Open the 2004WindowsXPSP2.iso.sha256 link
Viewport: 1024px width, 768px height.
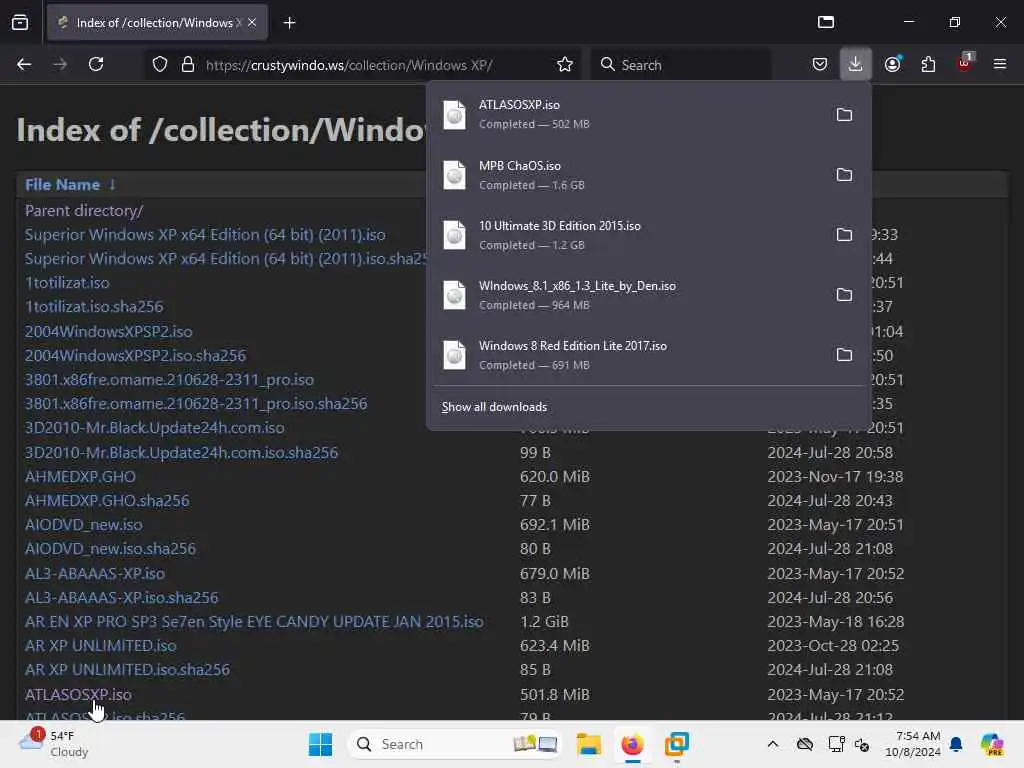coord(135,355)
